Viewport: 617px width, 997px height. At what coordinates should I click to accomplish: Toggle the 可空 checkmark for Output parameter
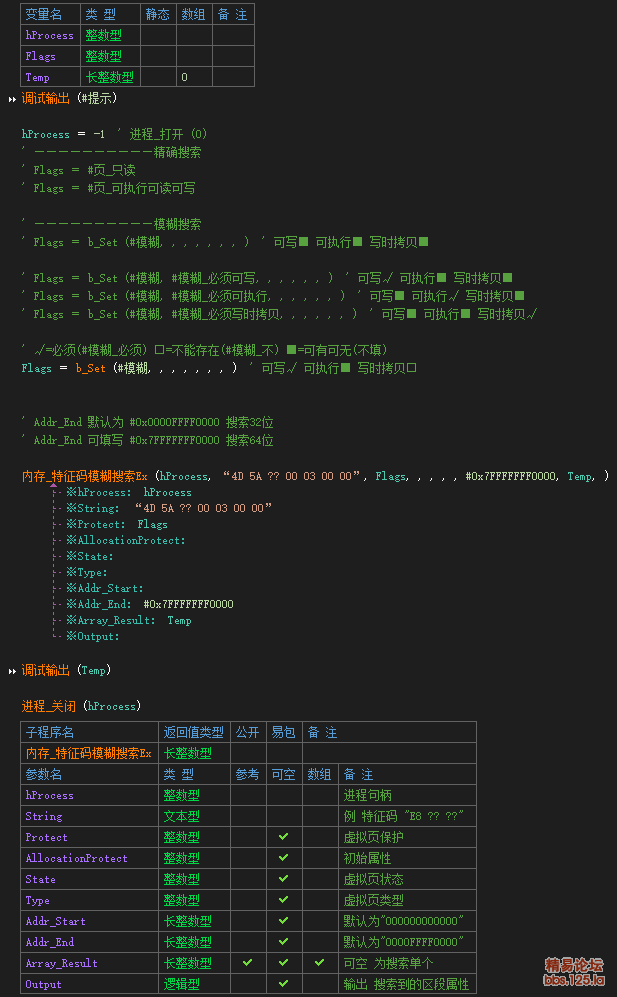[x=283, y=984]
